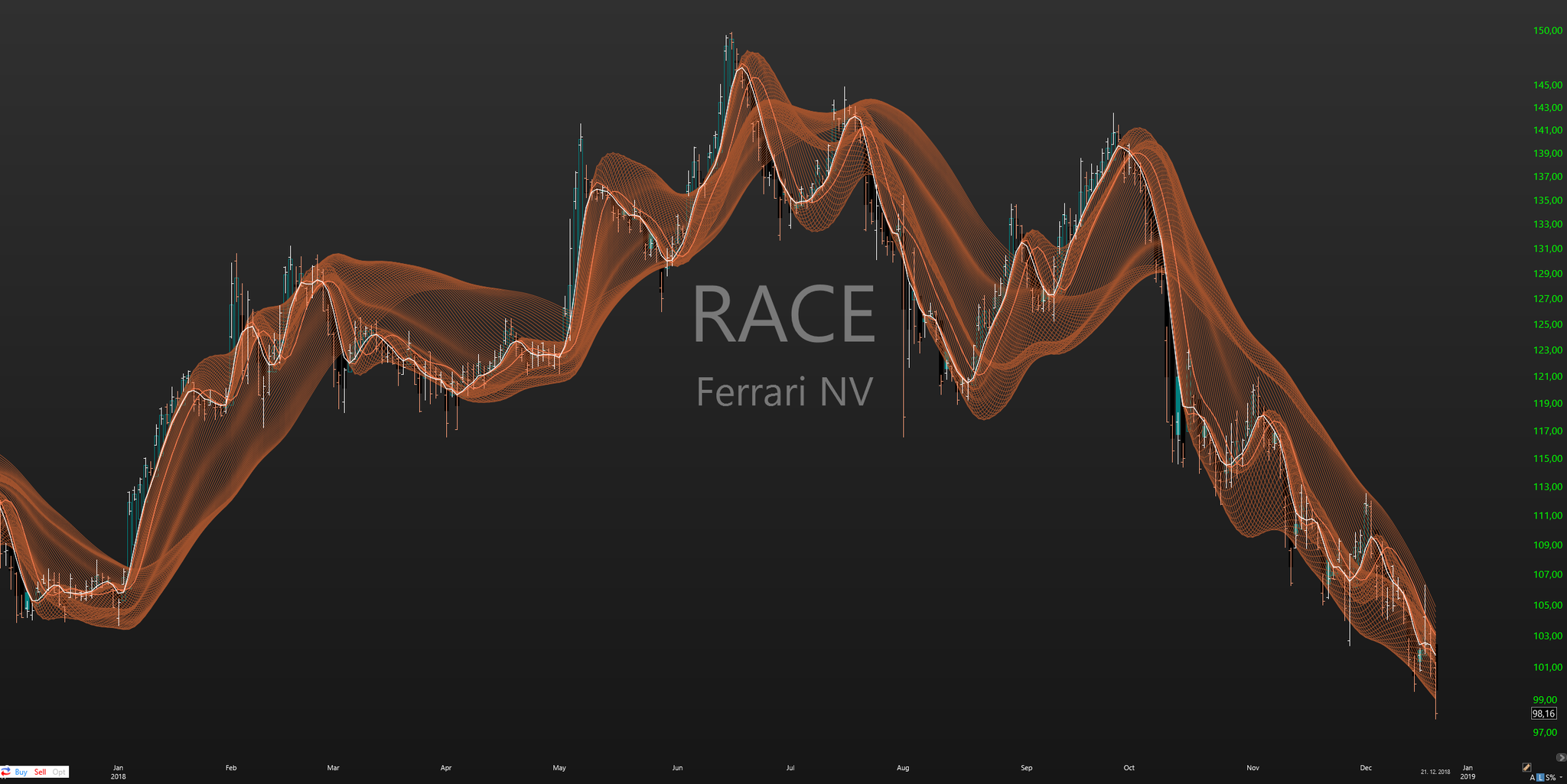Click the Buy button
The width and height of the screenshot is (1567, 784).
(21, 773)
